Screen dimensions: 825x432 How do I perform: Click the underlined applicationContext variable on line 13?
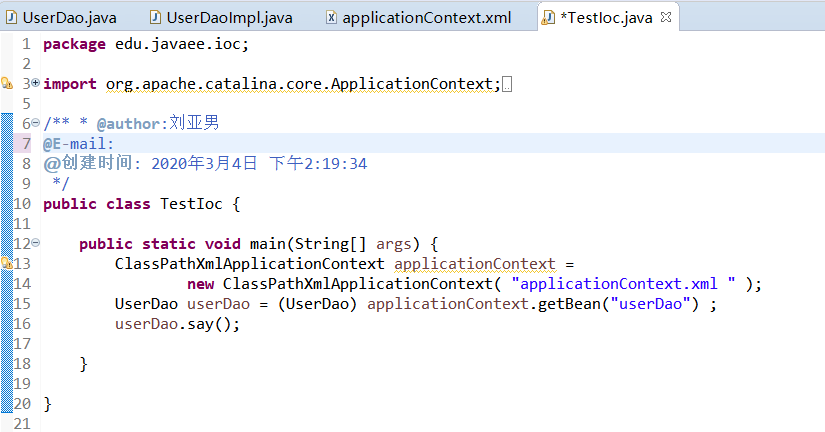click(x=475, y=264)
